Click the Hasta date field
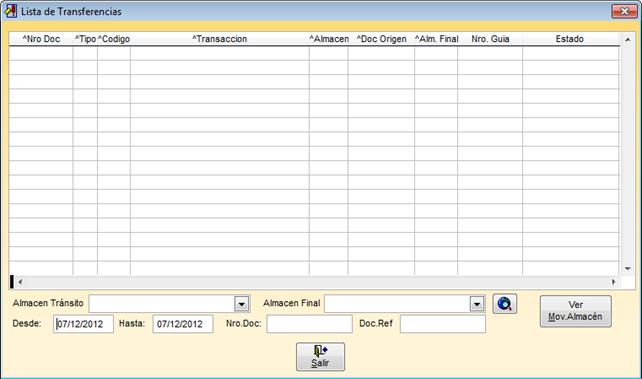The image size is (642, 379). (x=183, y=324)
